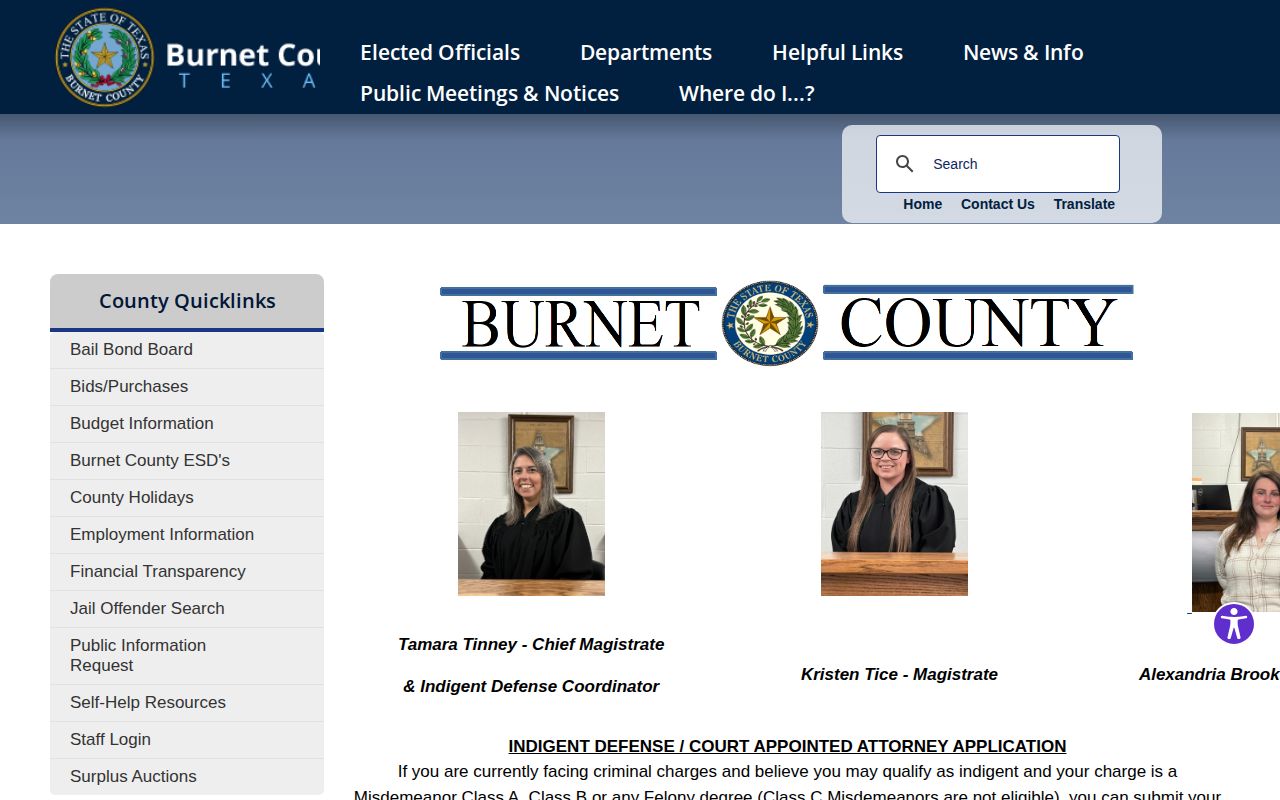Open Staff Login quicklink
This screenshot has height=800, width=1280.
click(187, 740)
